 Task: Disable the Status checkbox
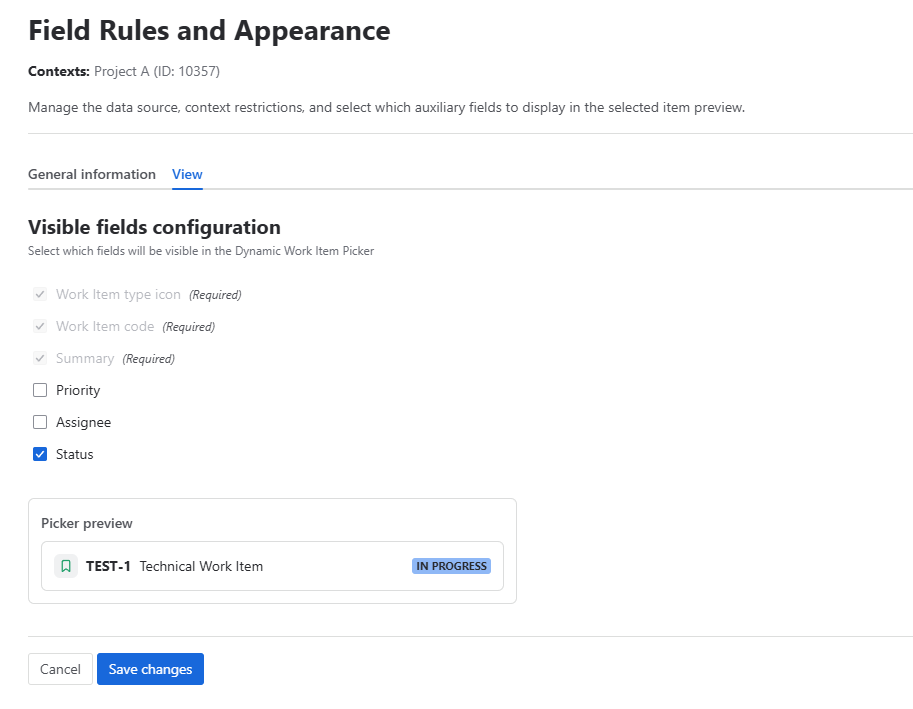[x=39, y=454]
